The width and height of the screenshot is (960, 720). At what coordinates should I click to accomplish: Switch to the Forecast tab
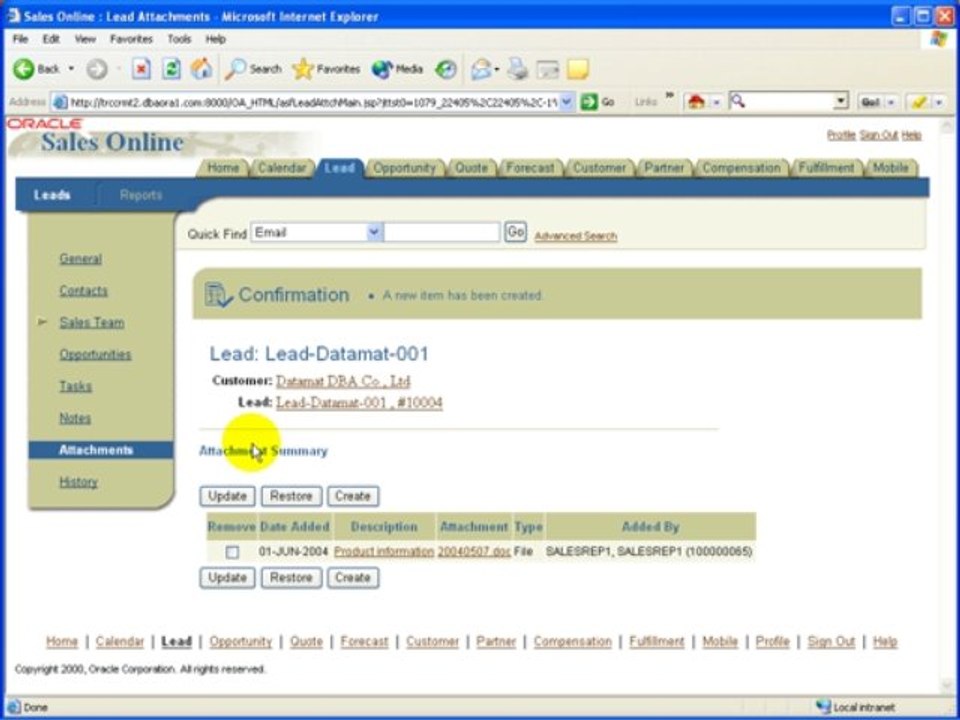pyautogui.click(x=530, y=168)
